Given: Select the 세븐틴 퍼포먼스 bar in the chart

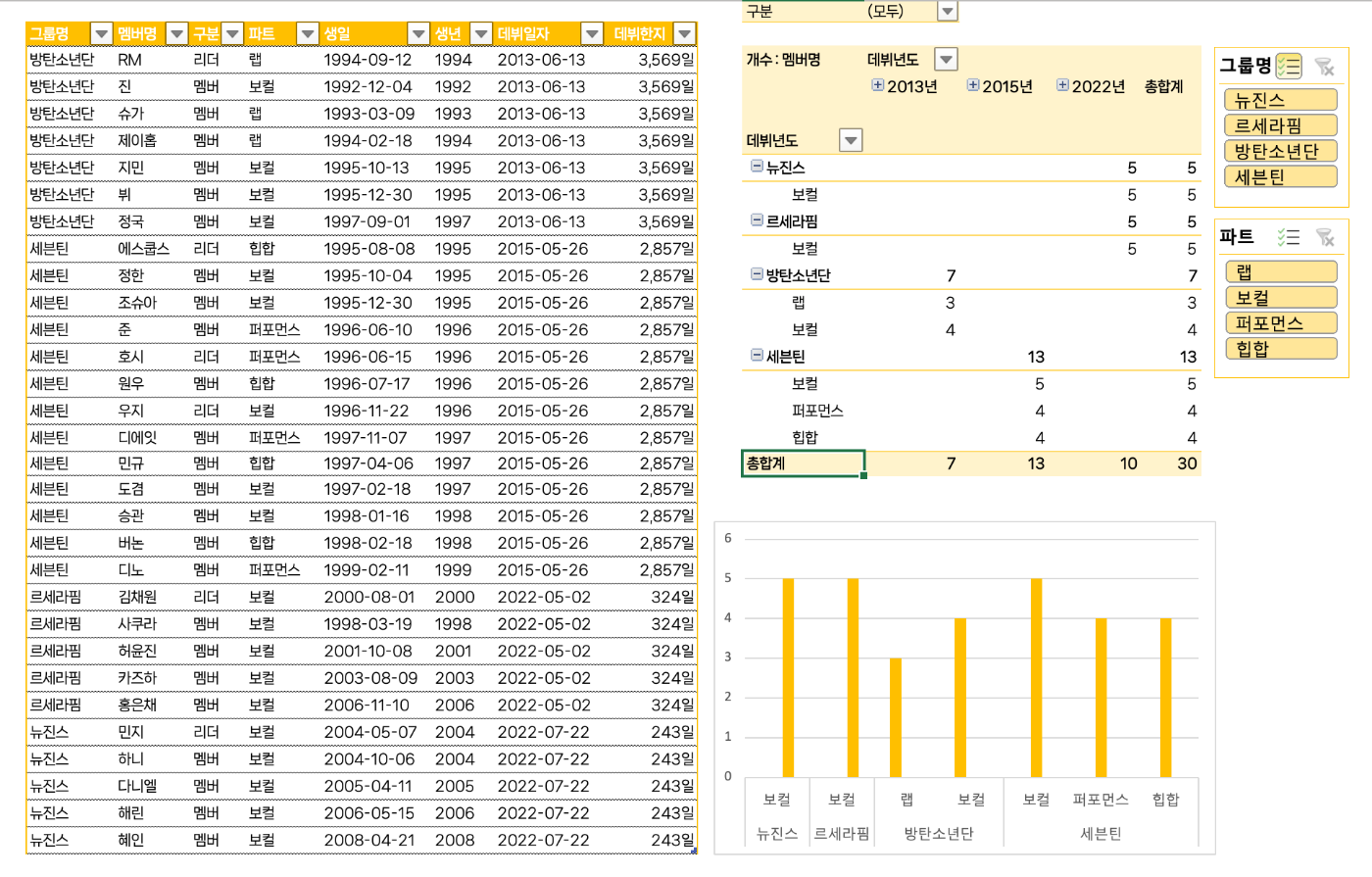Looking at the screenshot, I should pos(1102,698).
